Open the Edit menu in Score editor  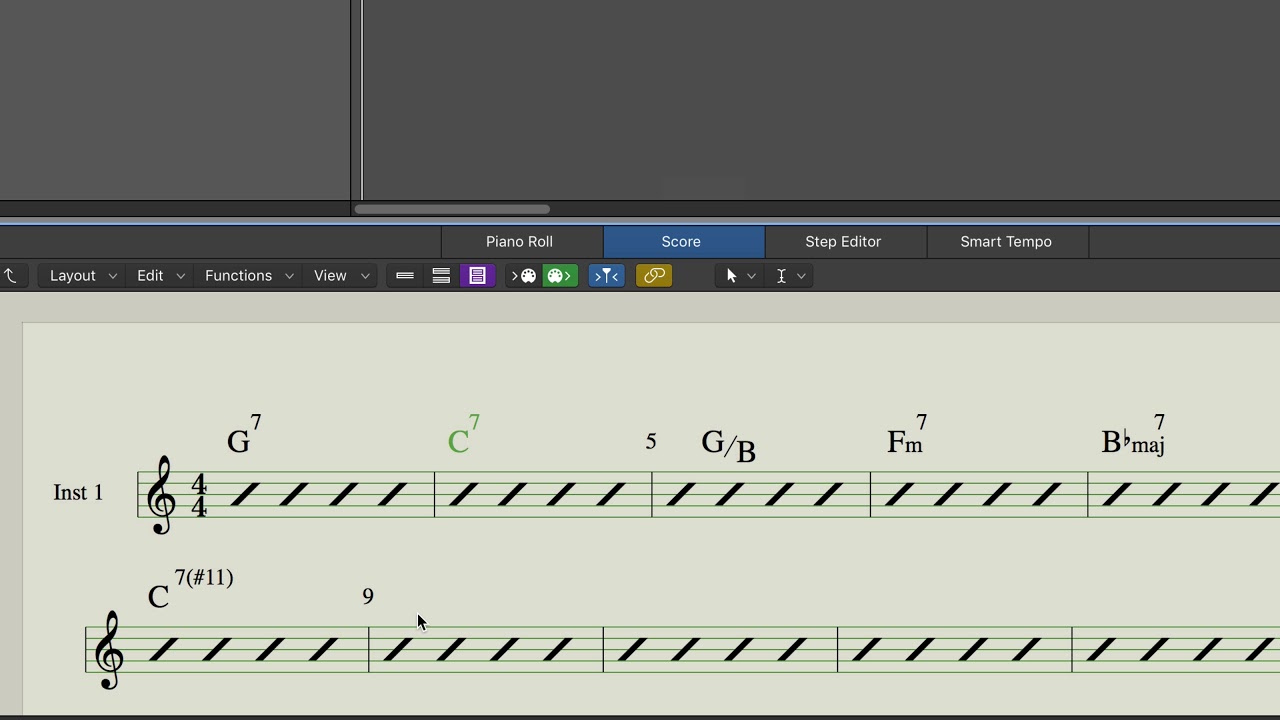tap(160, 276)
